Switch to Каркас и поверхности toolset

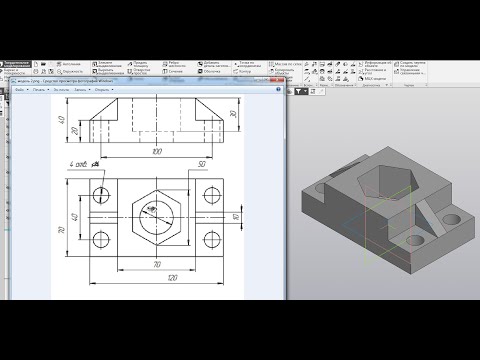(x=13, y=71)
